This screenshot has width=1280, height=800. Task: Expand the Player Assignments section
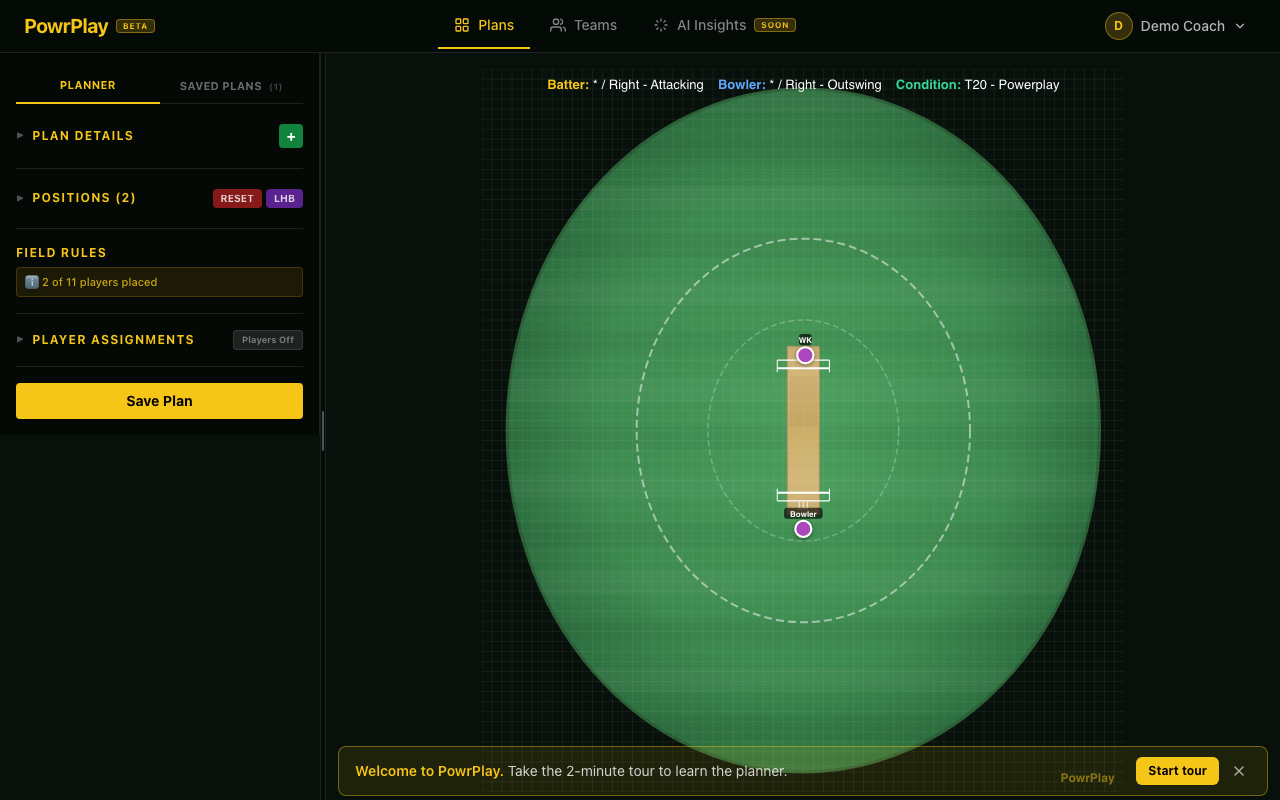point(105,340)
